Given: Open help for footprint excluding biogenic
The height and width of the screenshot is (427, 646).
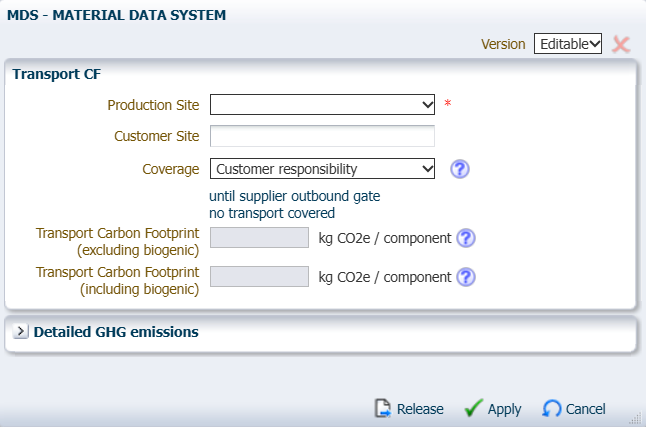Looking at the screenshot, I should [x=465, y=238].
